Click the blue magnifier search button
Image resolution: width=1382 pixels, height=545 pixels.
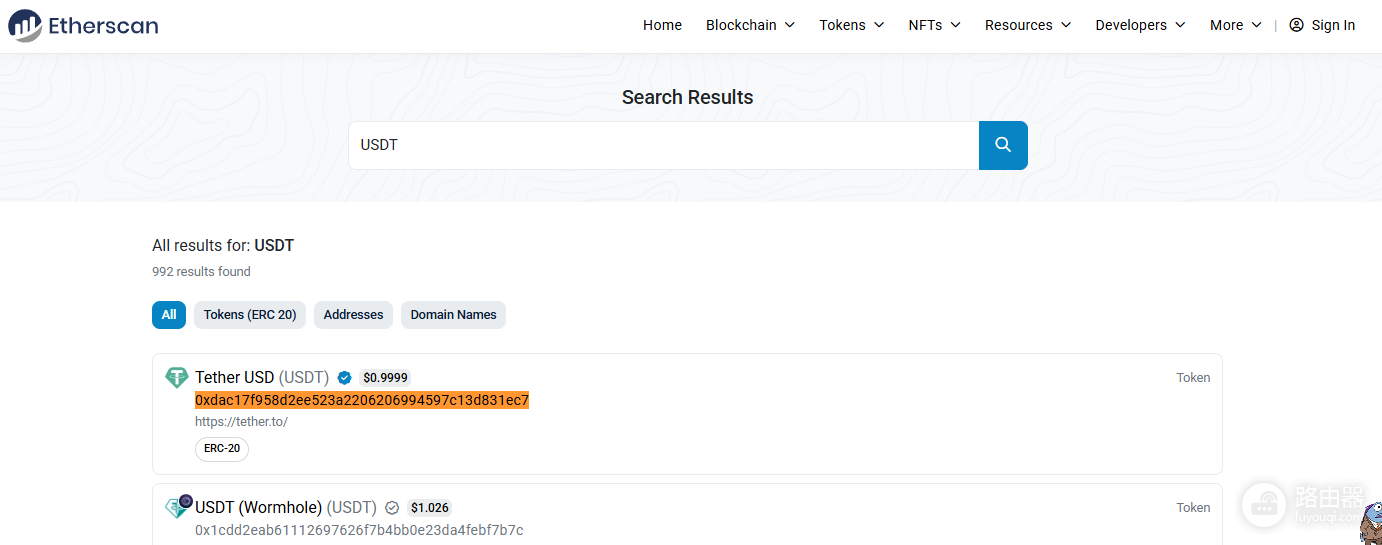(x=1003, y=146)
